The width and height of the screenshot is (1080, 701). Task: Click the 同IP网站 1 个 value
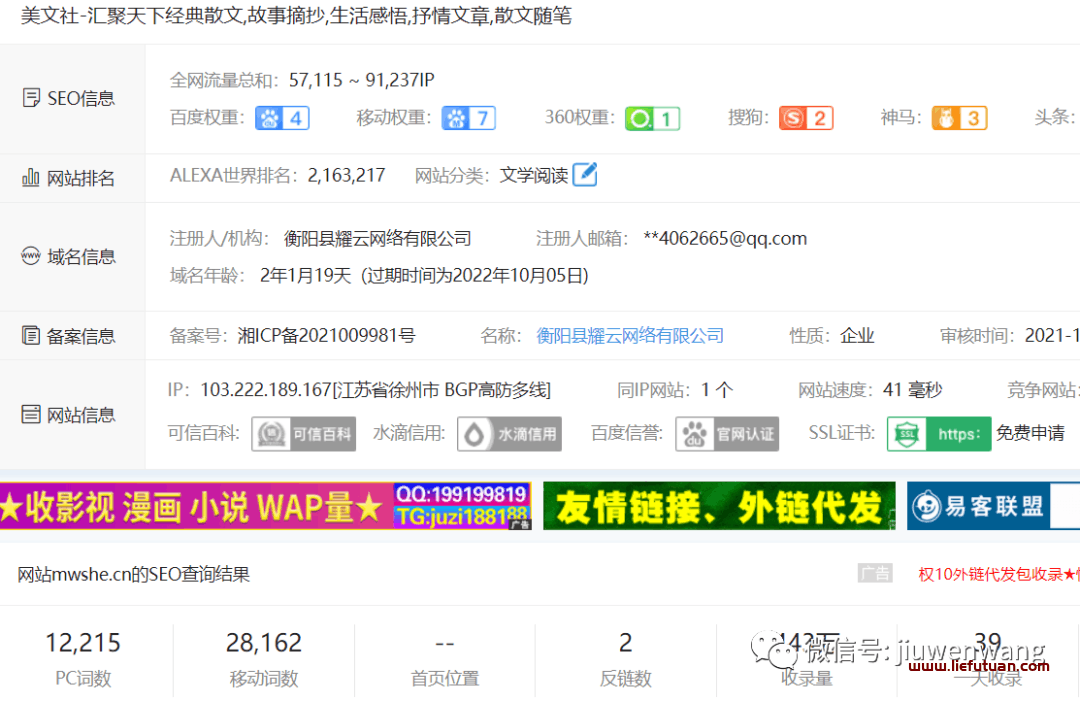tap(717, 390)
